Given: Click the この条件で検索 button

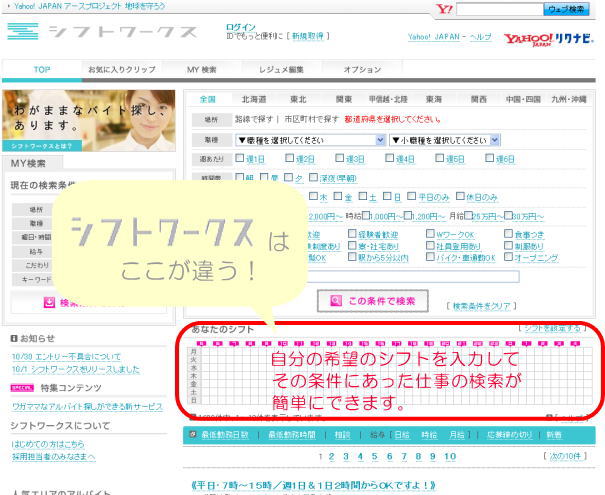Looking at the screenshot, I should [x=373, y=301].
